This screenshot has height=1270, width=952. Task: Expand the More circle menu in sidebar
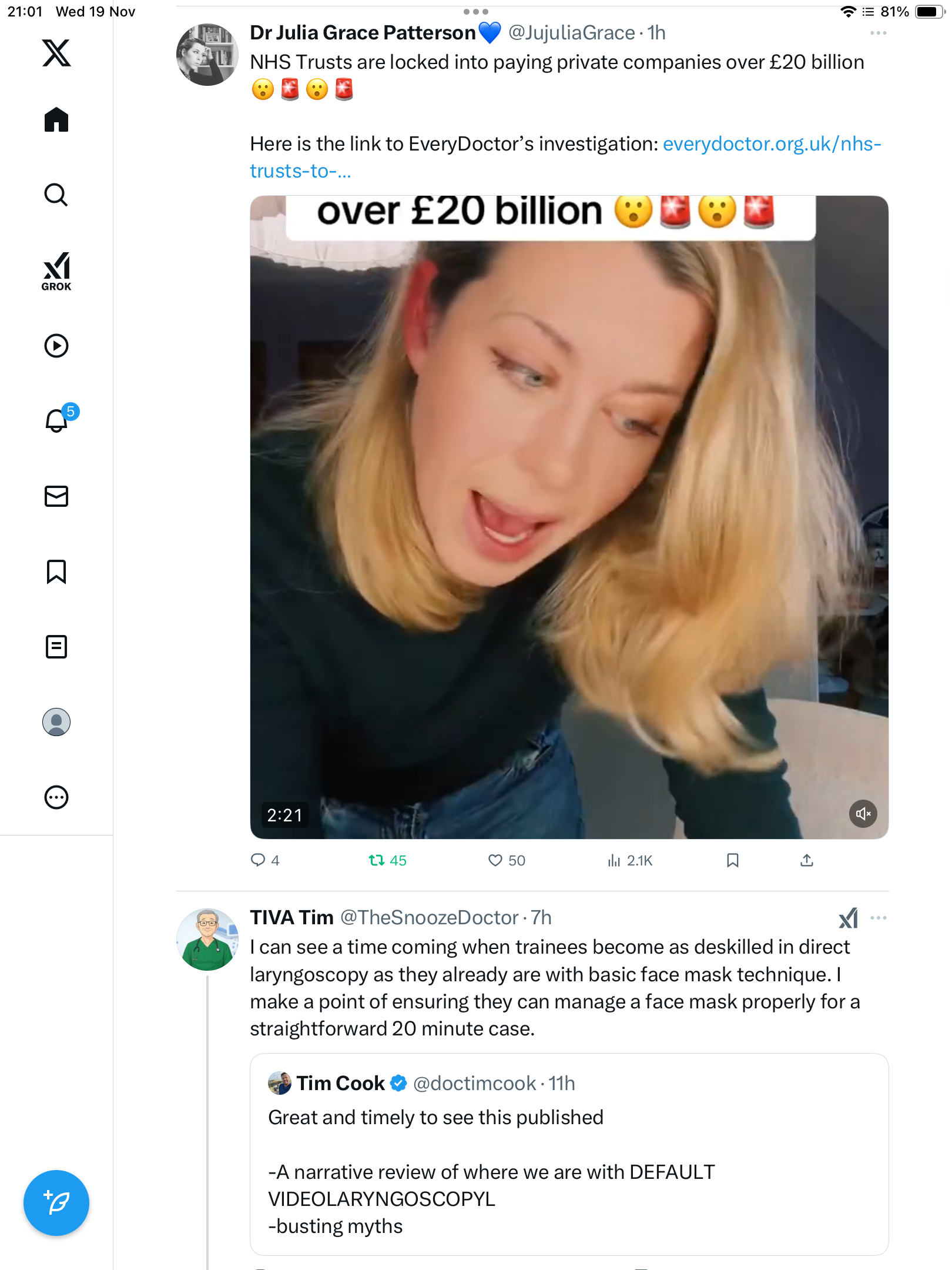click(x=56, y=797)
